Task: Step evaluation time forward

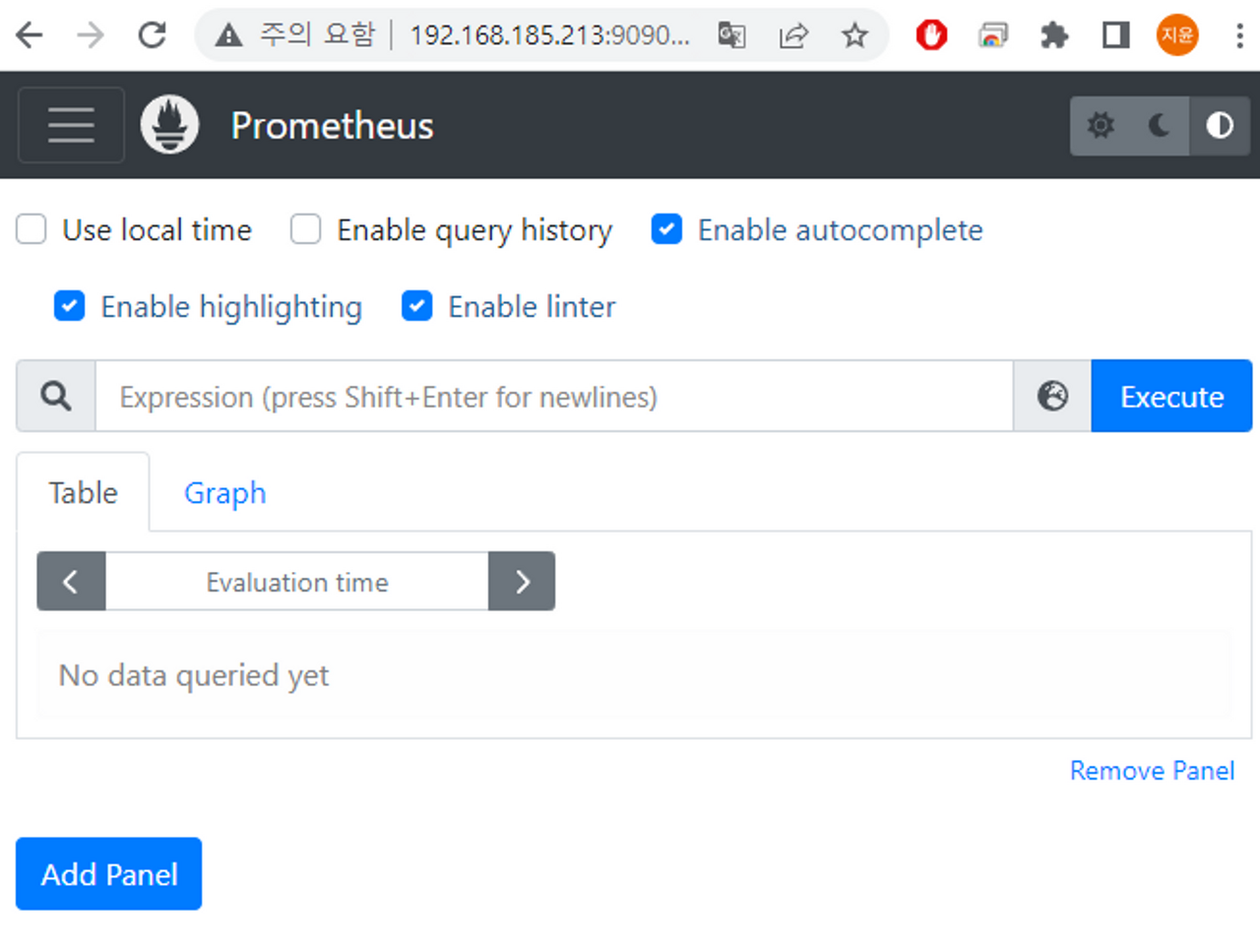Action: [522, 581]
